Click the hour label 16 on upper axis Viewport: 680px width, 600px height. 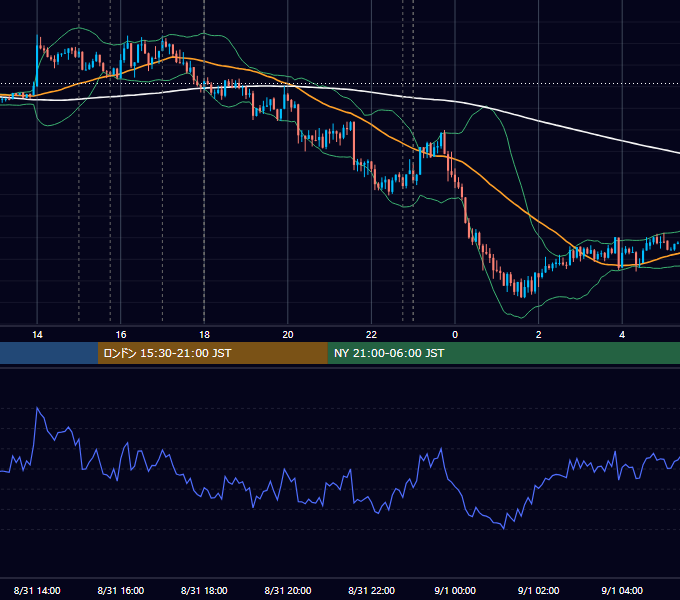click(x=121, y=335)
